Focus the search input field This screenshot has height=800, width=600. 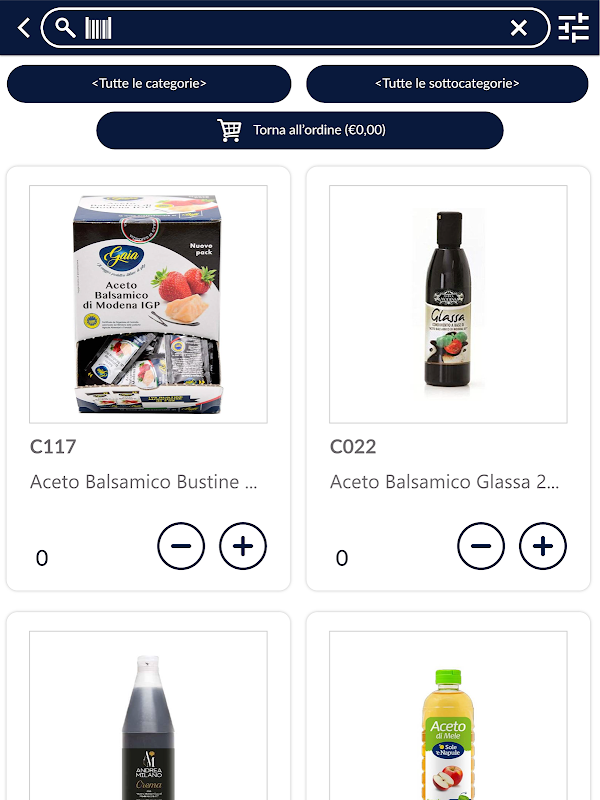(x=306, y=28)
